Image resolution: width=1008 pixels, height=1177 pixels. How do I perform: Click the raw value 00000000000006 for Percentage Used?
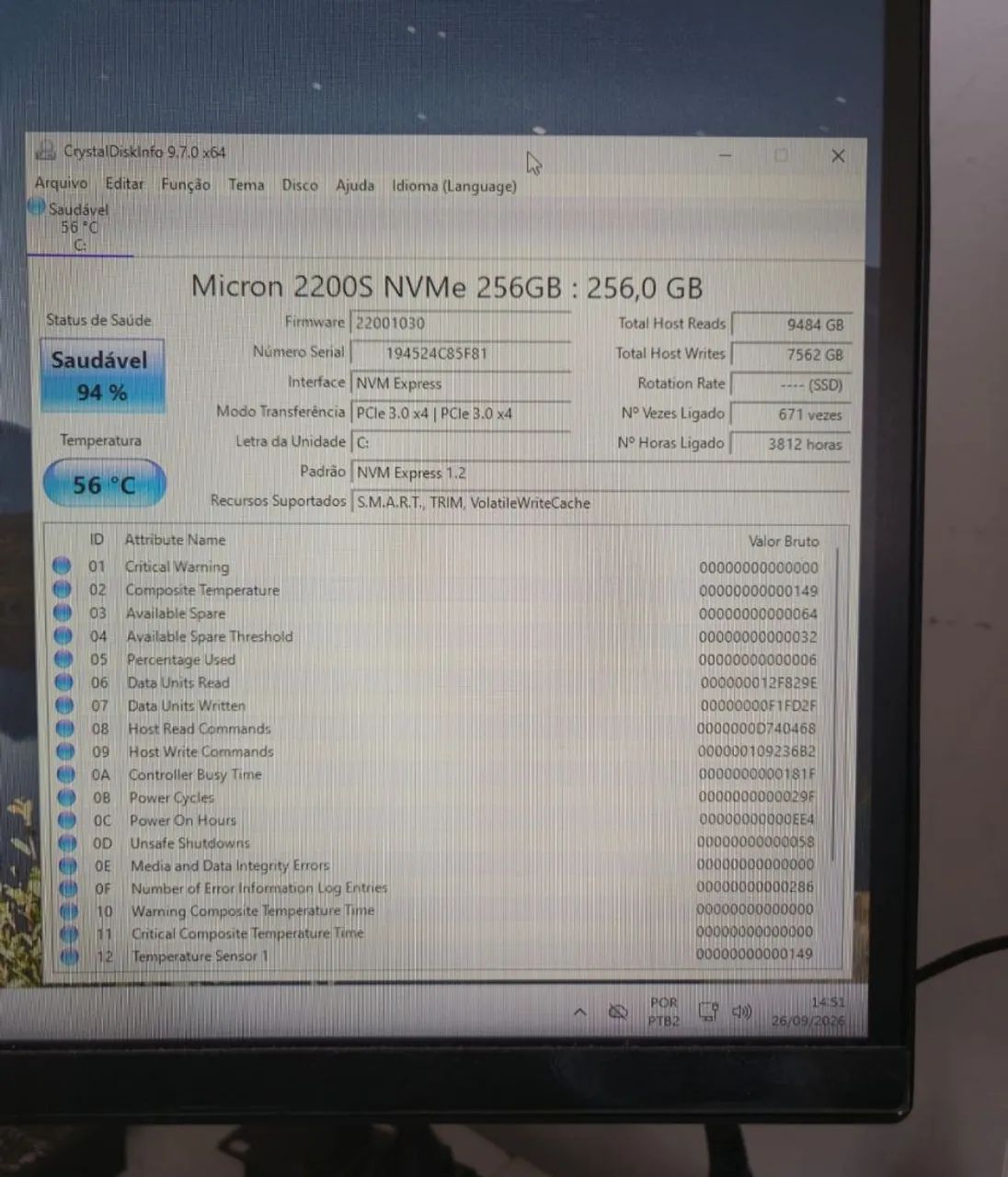point(758,659)
